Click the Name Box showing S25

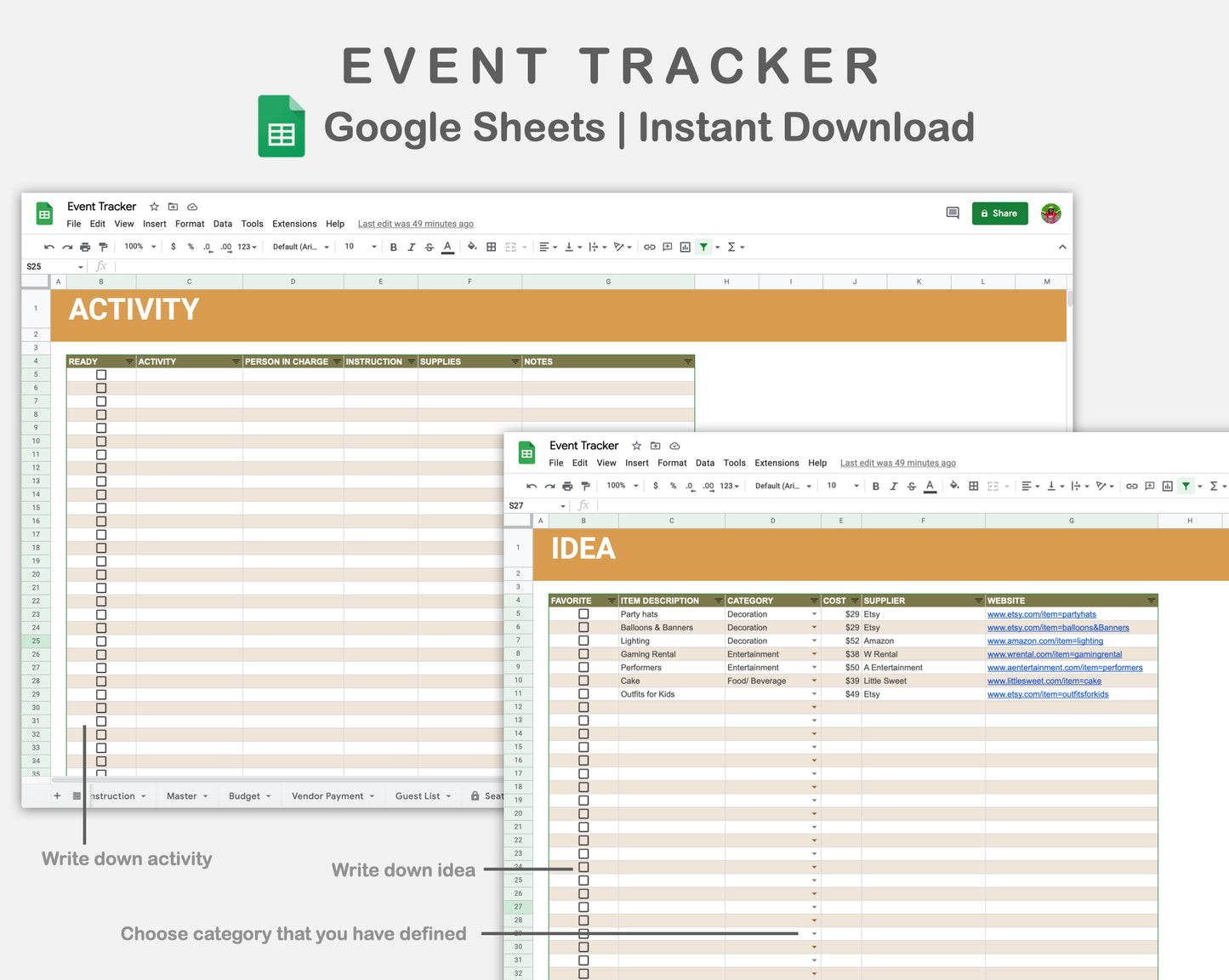33,266
